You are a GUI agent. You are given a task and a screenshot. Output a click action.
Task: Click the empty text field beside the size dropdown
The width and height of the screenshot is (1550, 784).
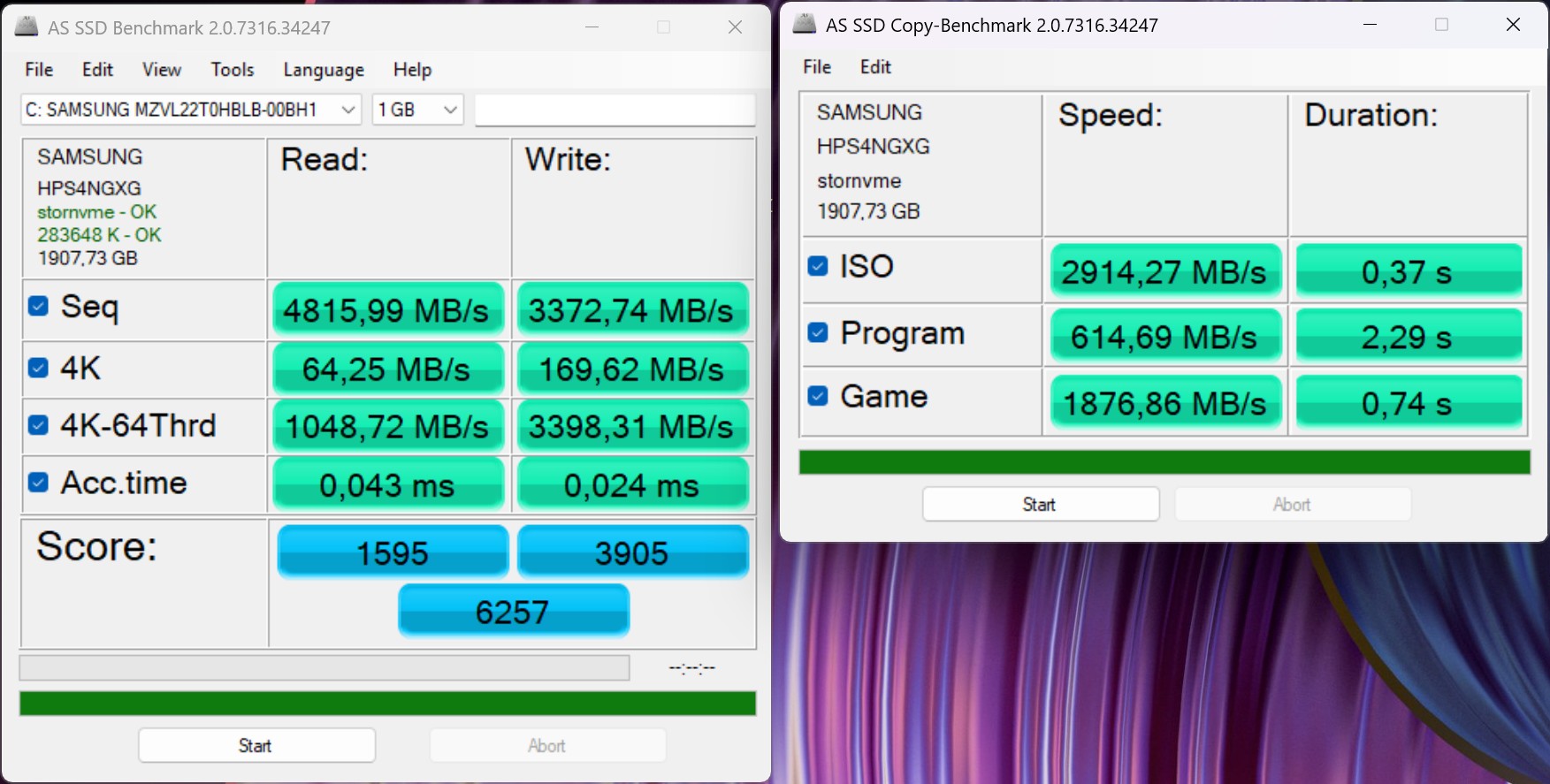click(615, 110)
